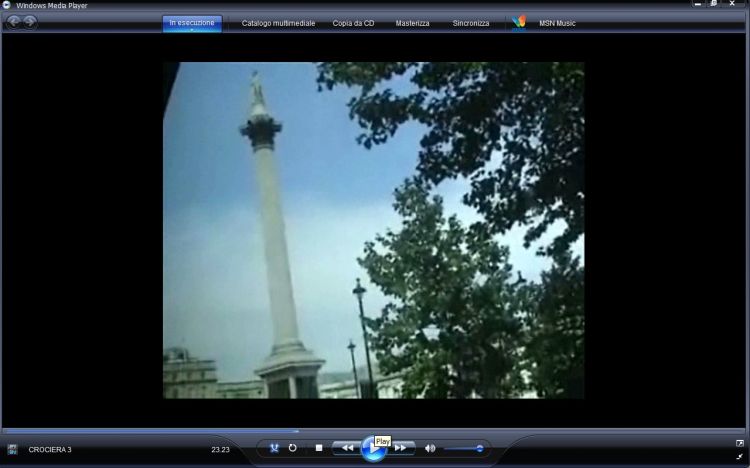Screen dimensions: 750x468
Task: Adjust the volume slider
Action: click(465, 448)
